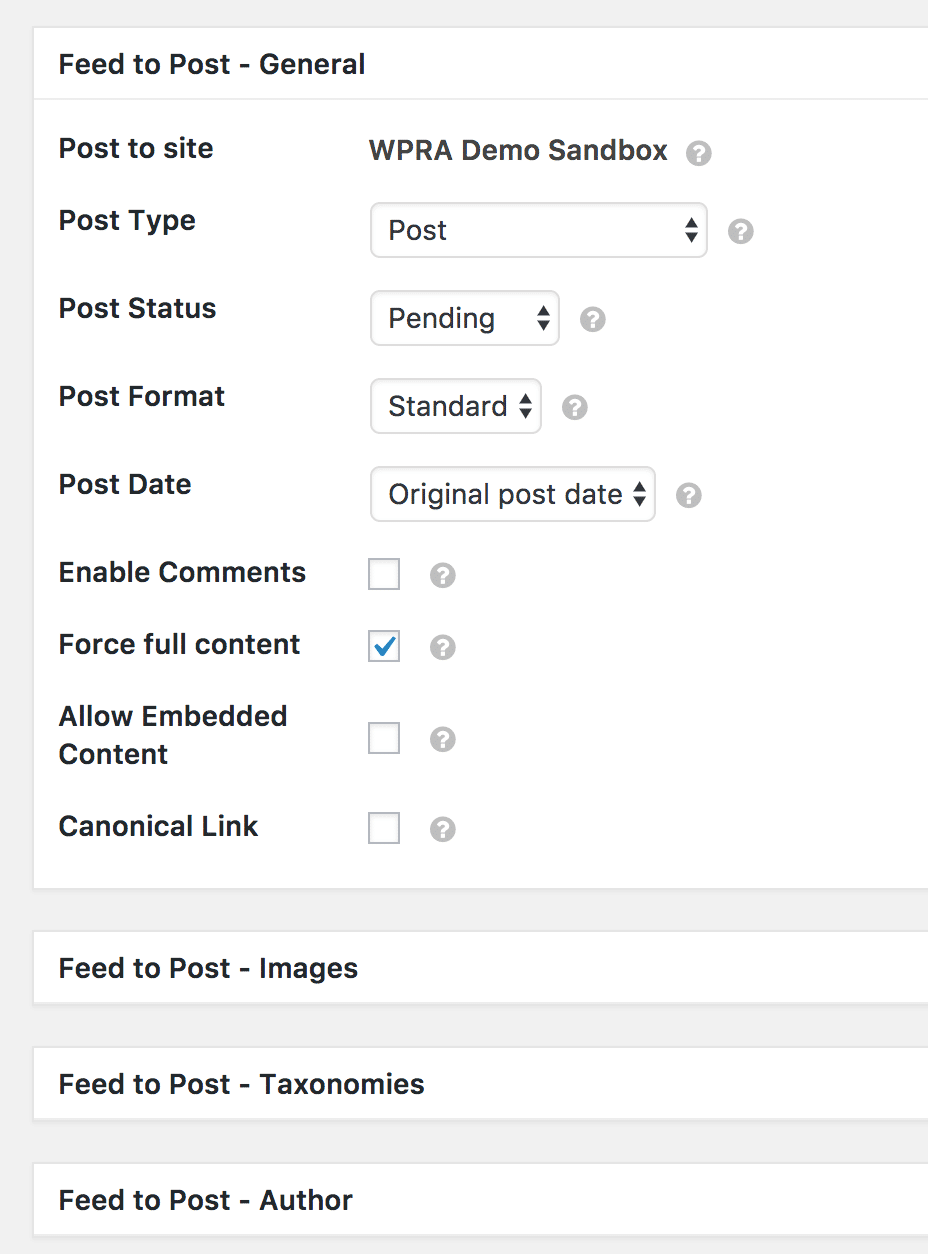This screenshot has height=1254, width=928.
Task: Click the Post Type help icon
Action: 740,231
